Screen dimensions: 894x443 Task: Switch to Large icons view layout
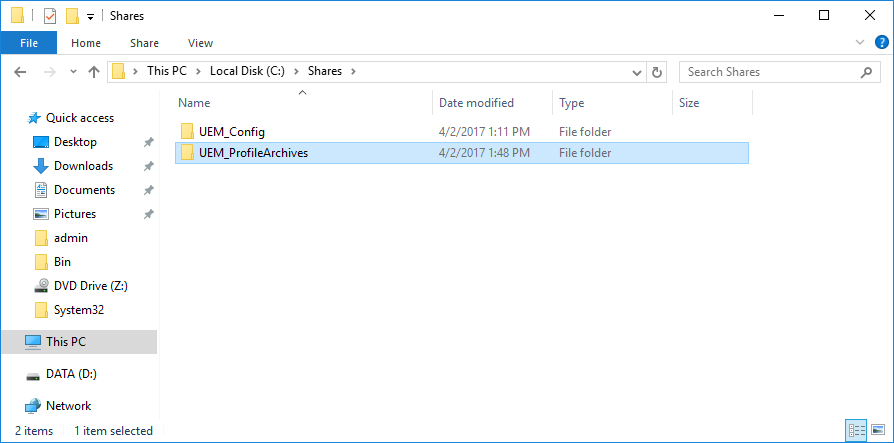pyautogui.click(x=877, y=431)
